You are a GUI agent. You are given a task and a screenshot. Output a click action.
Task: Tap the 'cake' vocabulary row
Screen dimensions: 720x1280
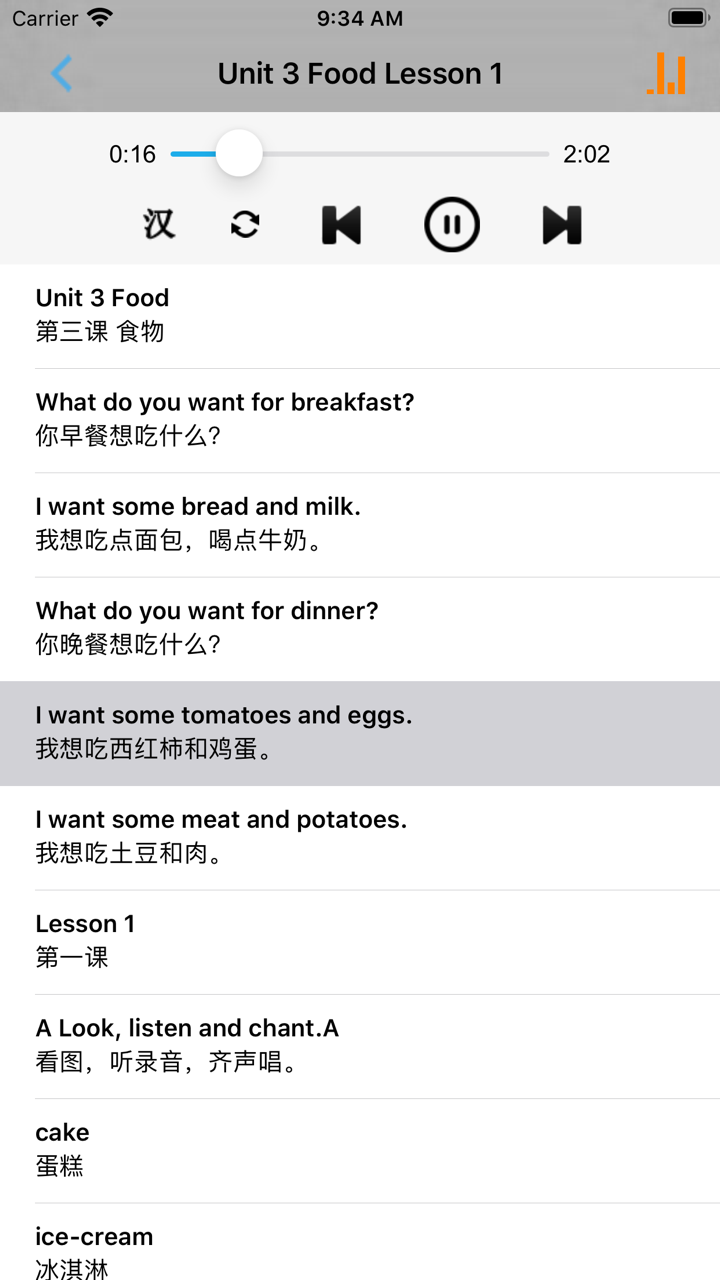[360, 1149]
